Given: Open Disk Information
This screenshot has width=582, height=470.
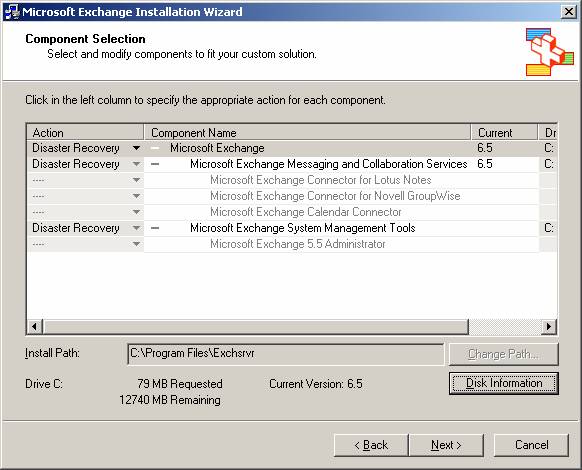Looking at the screenshot, I should (504, 383).
